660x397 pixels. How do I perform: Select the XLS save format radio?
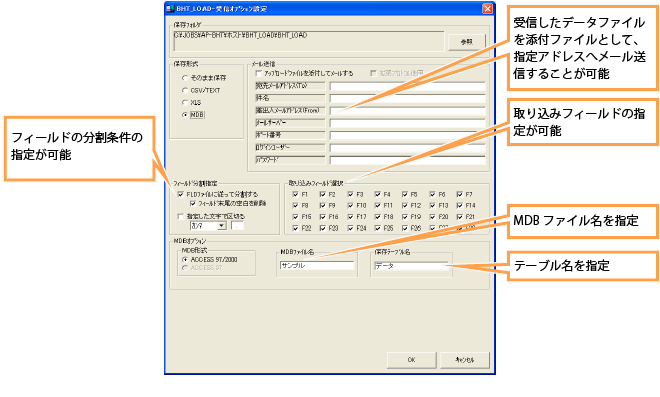185,102
